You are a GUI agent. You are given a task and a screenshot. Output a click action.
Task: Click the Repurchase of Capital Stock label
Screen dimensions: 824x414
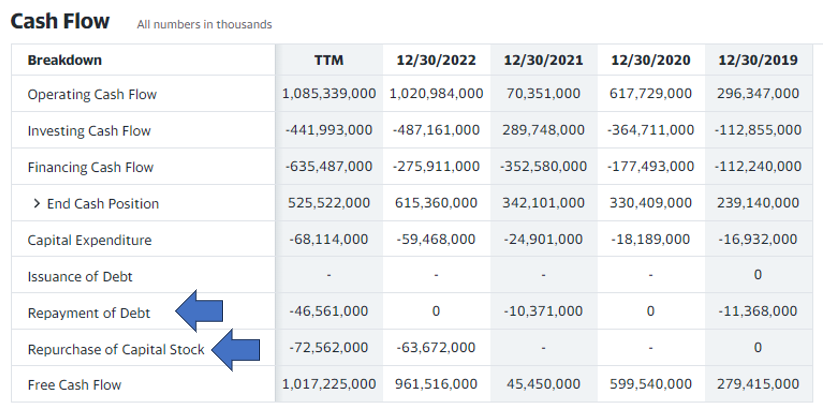click(x=116, y=349)
